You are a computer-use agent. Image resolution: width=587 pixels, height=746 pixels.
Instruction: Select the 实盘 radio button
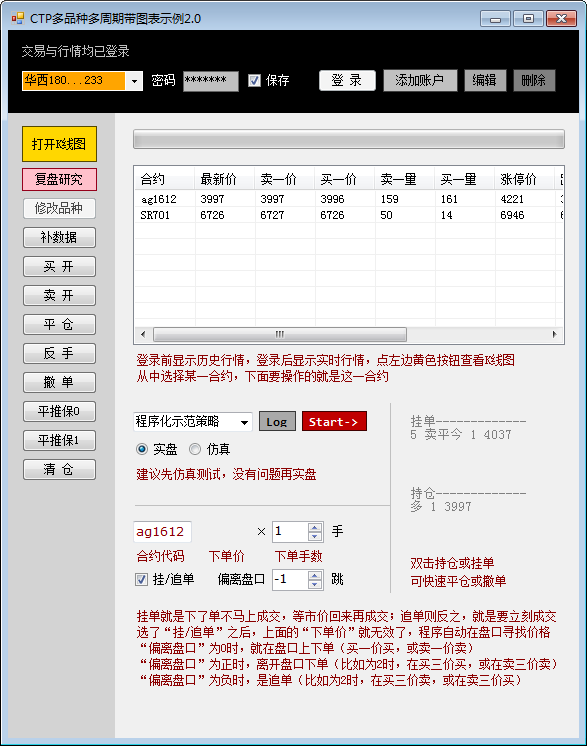coord(142,449)
